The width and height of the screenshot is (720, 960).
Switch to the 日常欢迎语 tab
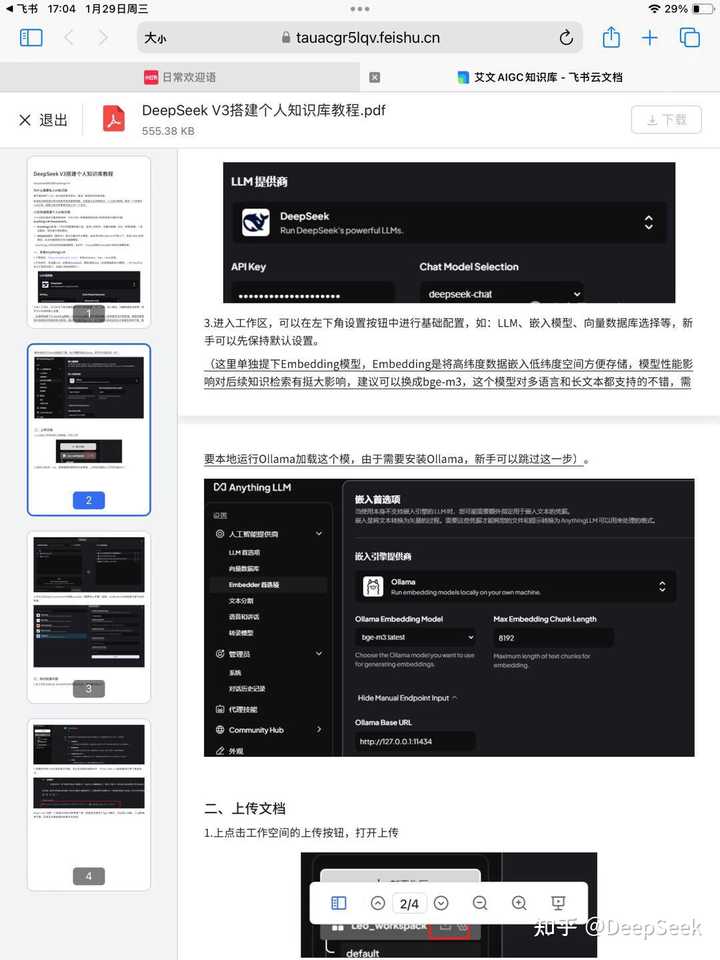pos(180,77)
